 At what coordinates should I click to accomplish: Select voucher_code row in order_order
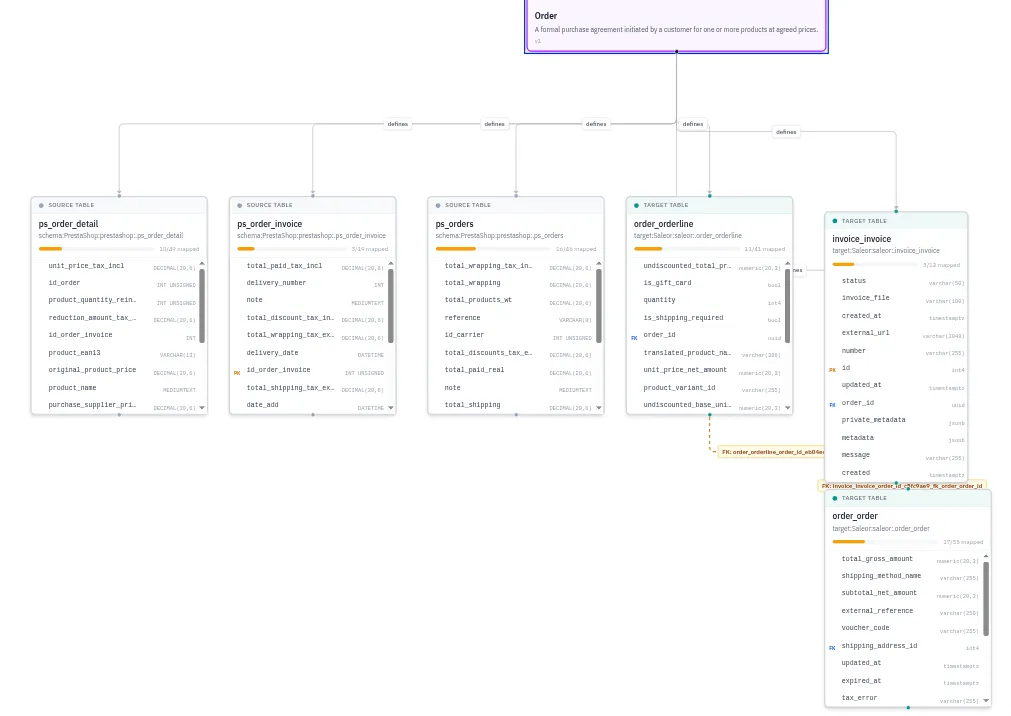coord(905,628)
